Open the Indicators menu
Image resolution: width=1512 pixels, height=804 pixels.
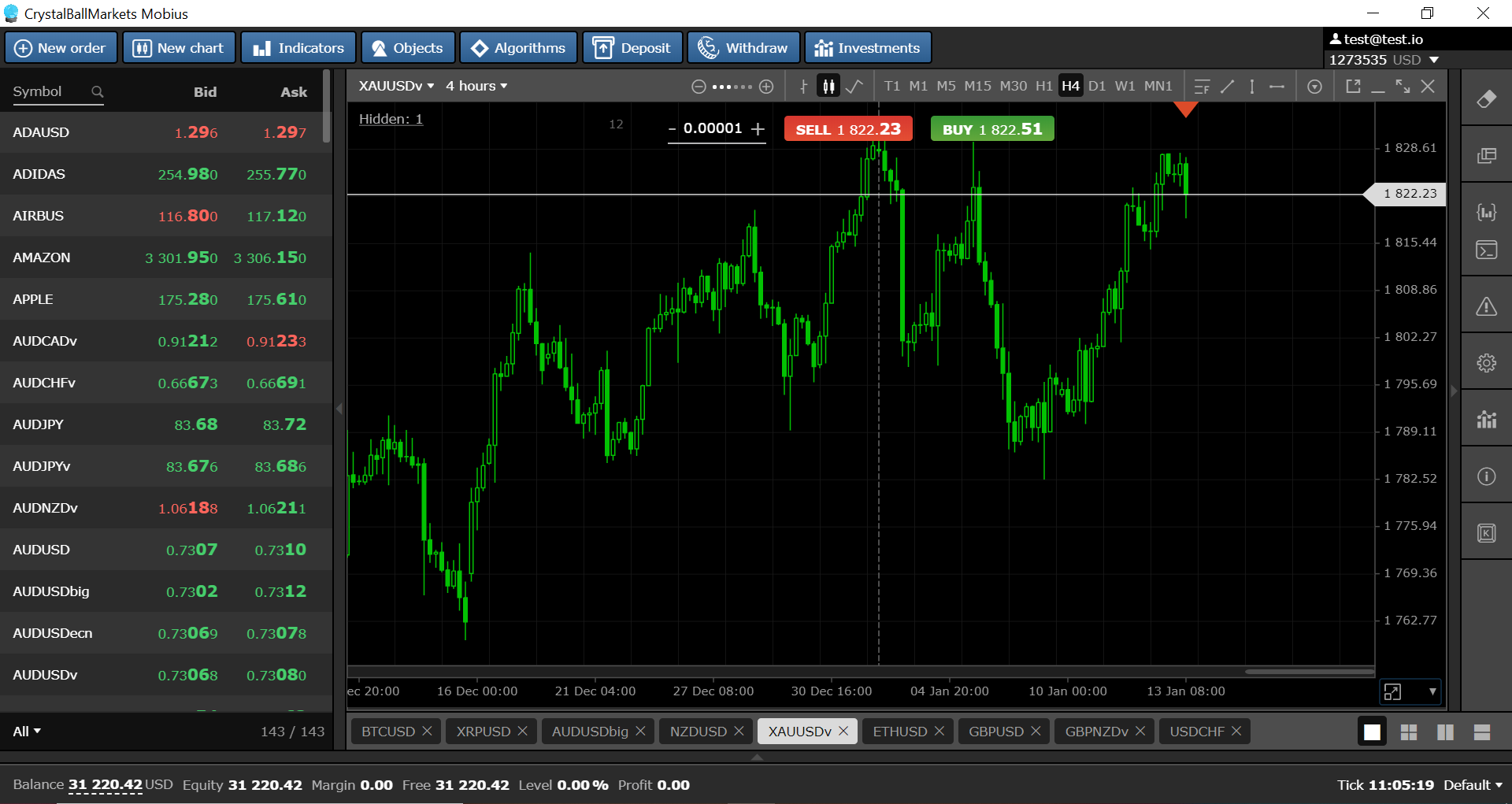[298, 48]
